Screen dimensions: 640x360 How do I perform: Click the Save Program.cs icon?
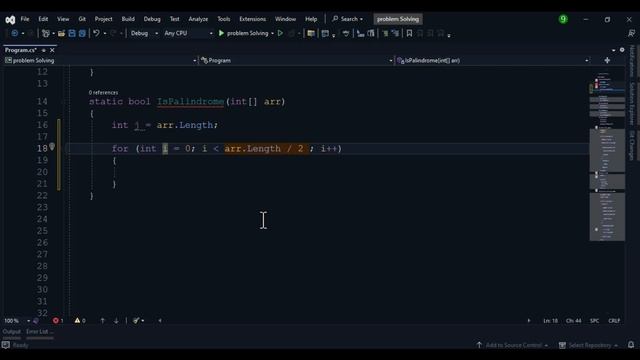tap(72, 33)
